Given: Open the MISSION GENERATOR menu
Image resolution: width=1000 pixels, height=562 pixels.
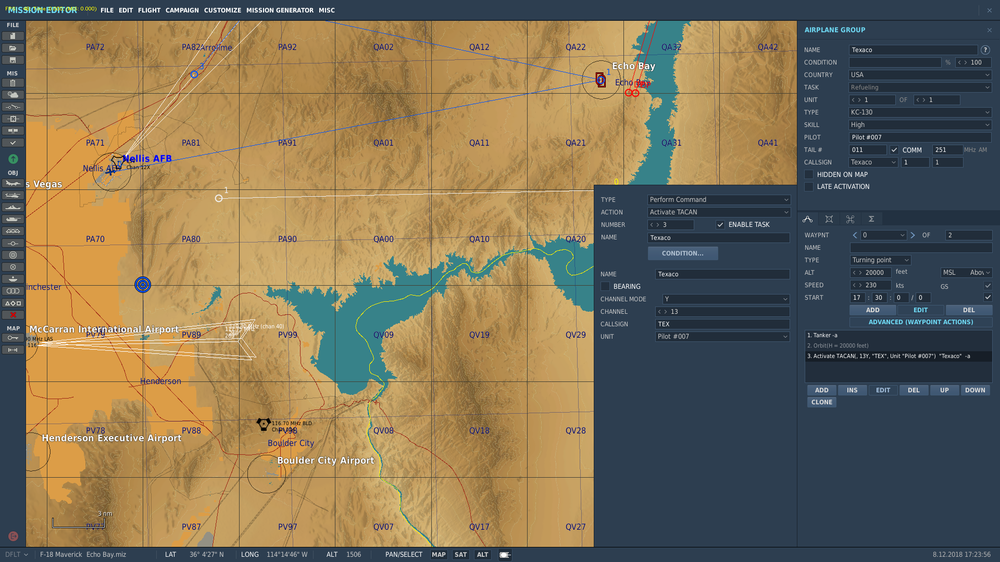Looking at the screenshot, I should (280, 10).
